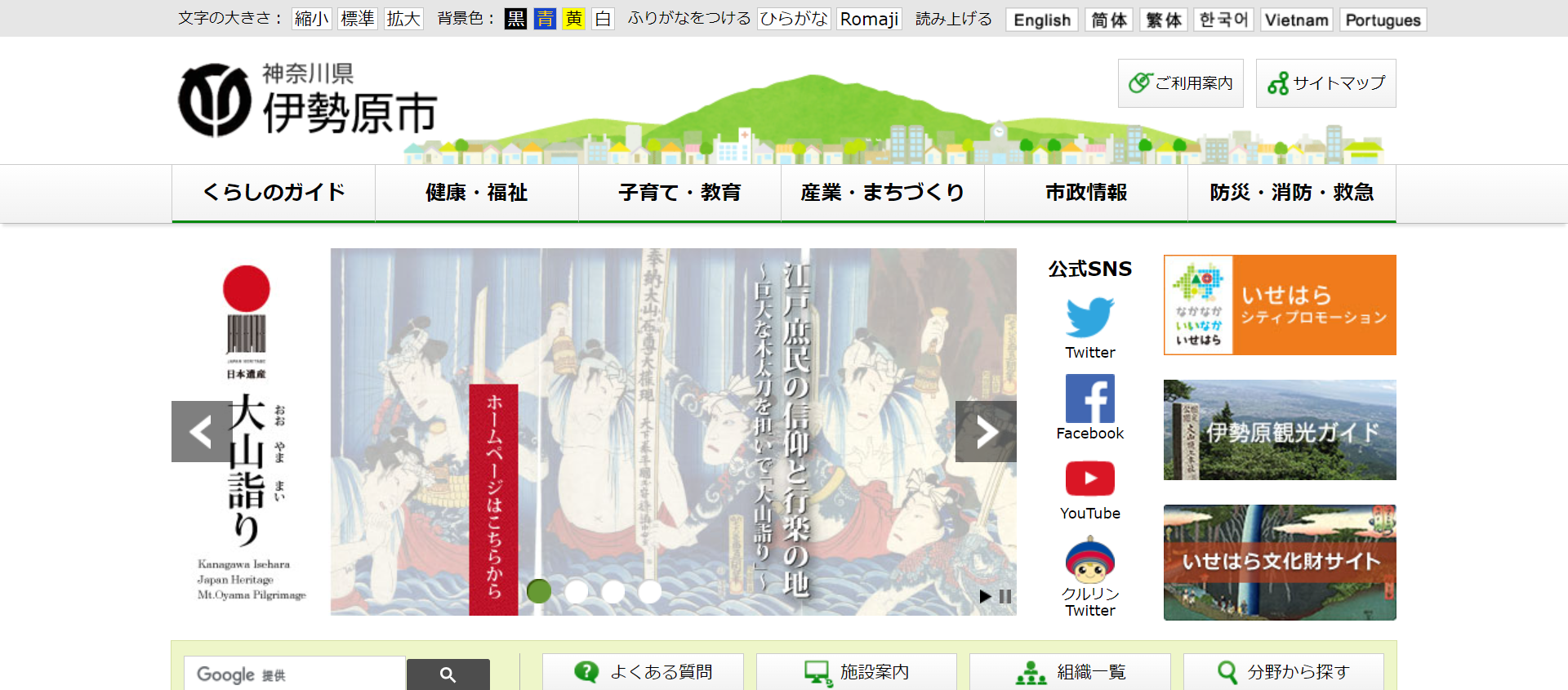Open the Facebook icon link
The width and height of the screenshot is (1568, 690).
coord(1089,398)
